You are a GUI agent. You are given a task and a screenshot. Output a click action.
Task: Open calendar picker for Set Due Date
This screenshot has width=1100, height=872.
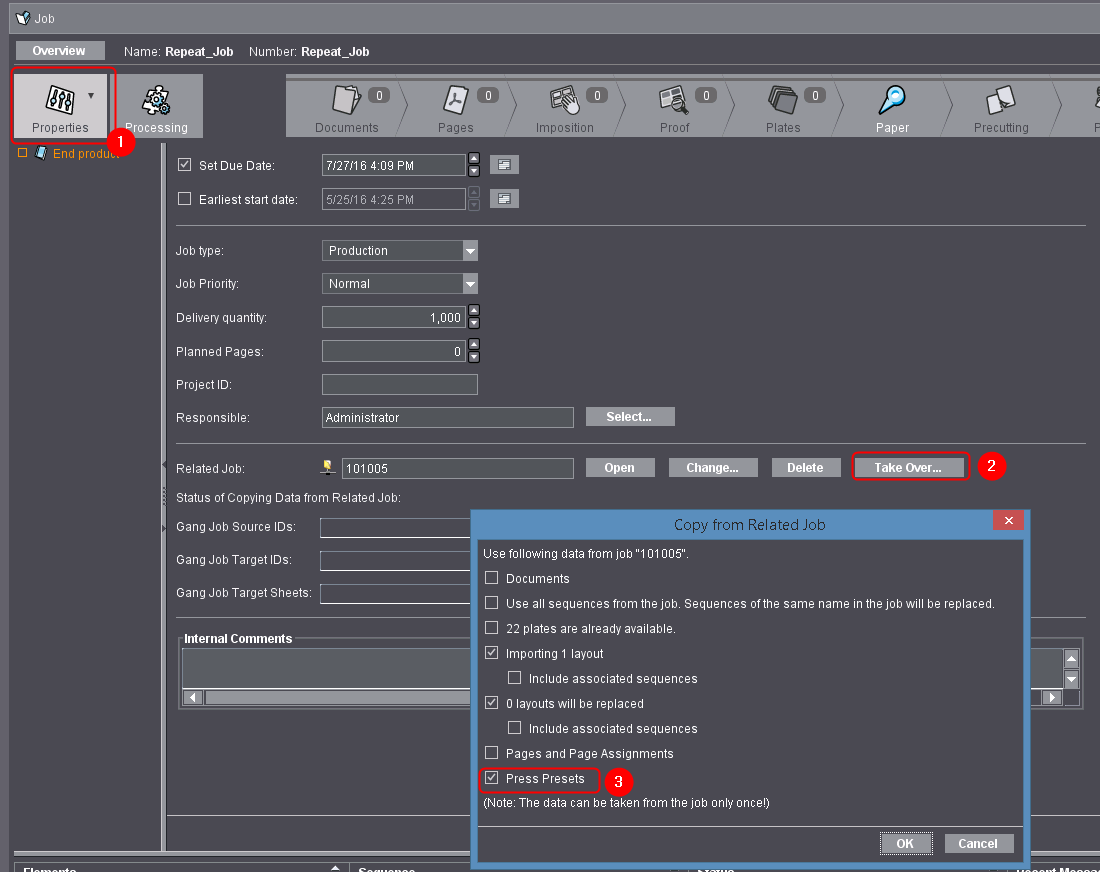[504, 165]
